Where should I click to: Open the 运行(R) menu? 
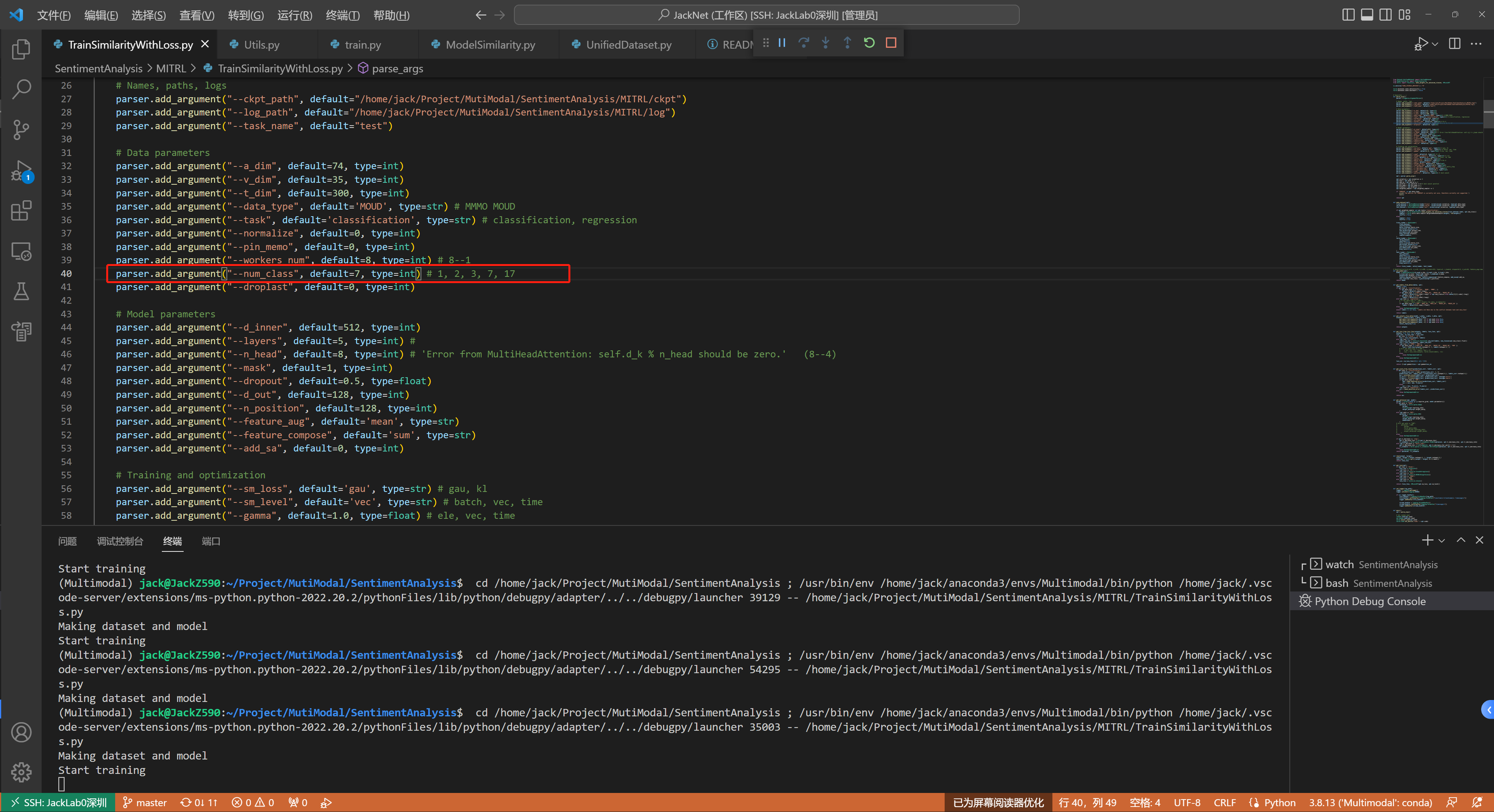(294, 15)
